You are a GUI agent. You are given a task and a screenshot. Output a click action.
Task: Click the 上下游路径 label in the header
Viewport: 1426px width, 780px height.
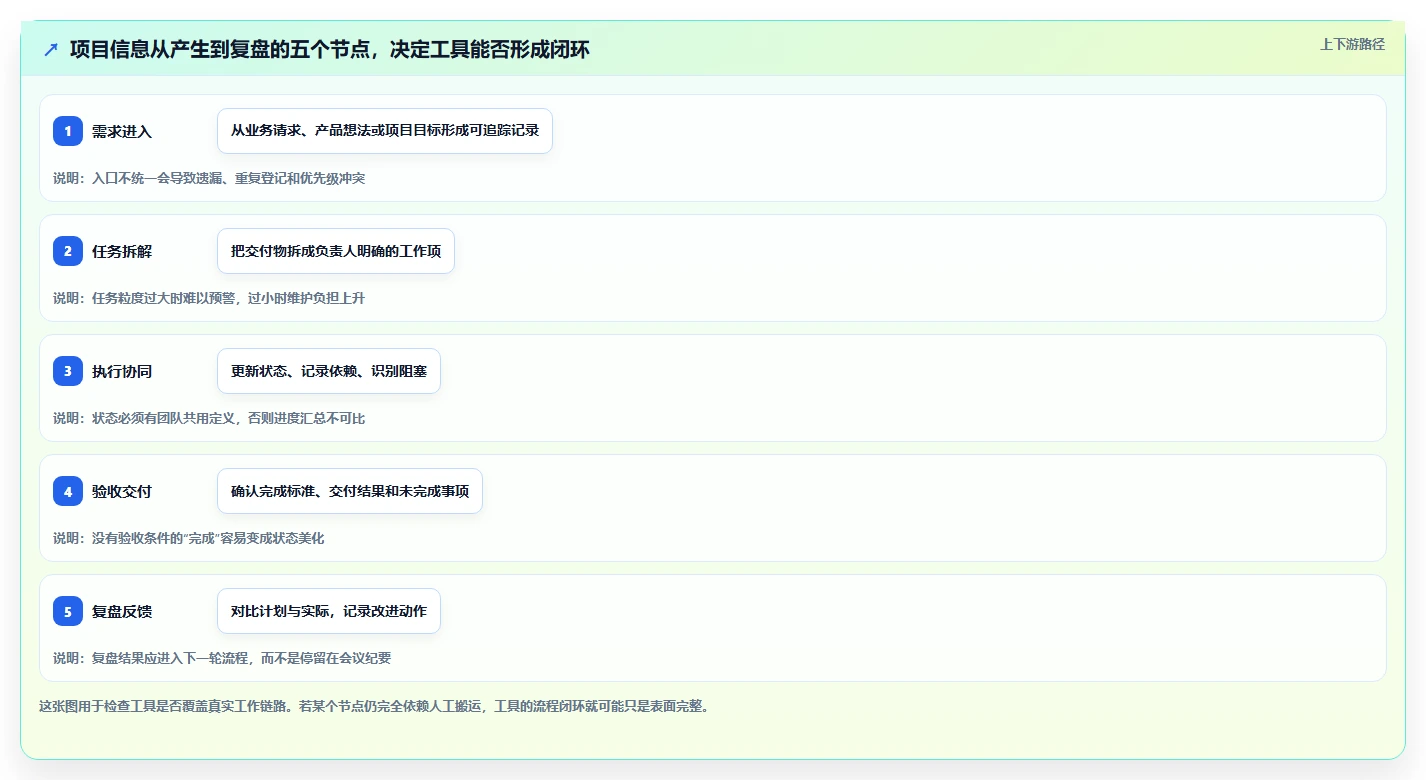(x=1352, y=44)
